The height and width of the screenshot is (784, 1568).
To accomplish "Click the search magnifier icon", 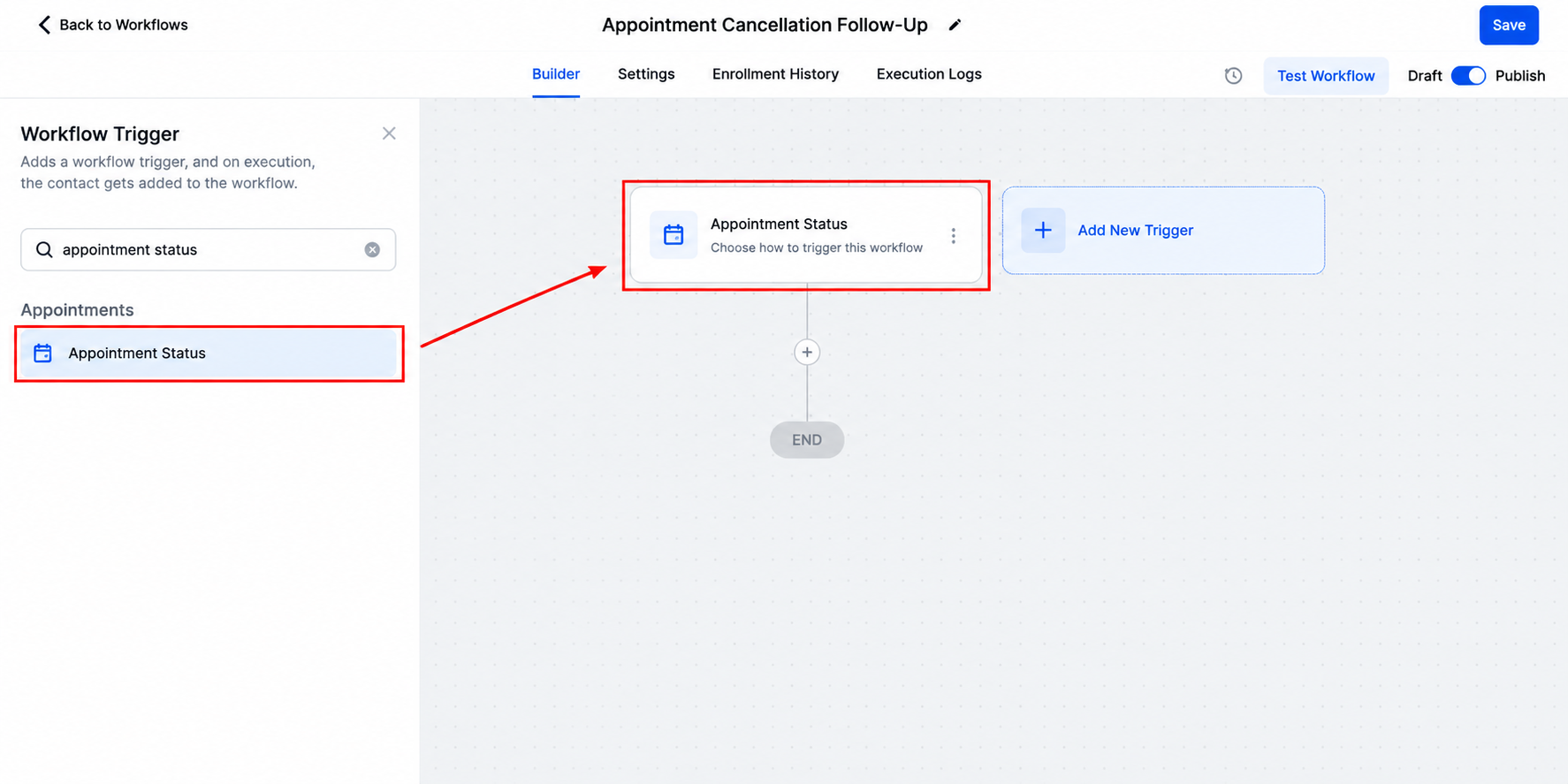I will point(44,250).
